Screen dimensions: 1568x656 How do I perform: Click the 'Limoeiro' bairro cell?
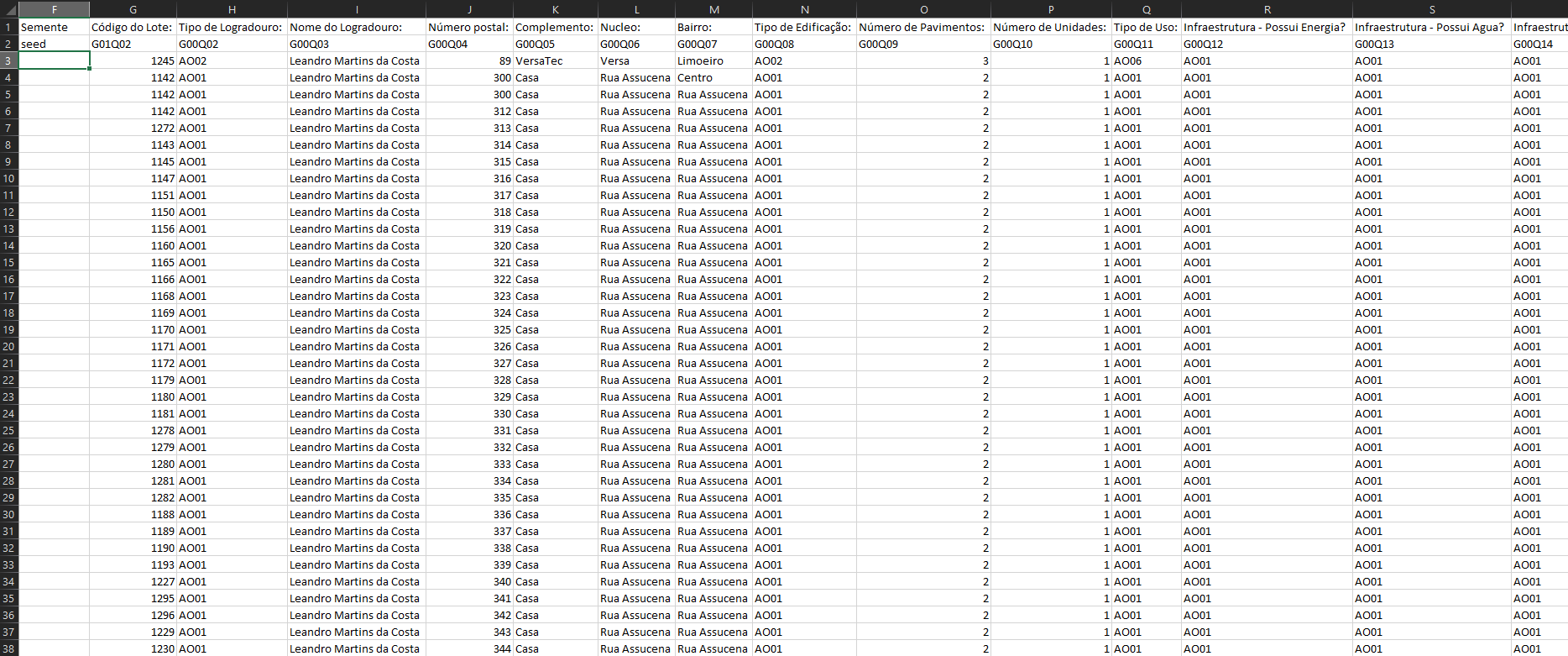point(713,60)
